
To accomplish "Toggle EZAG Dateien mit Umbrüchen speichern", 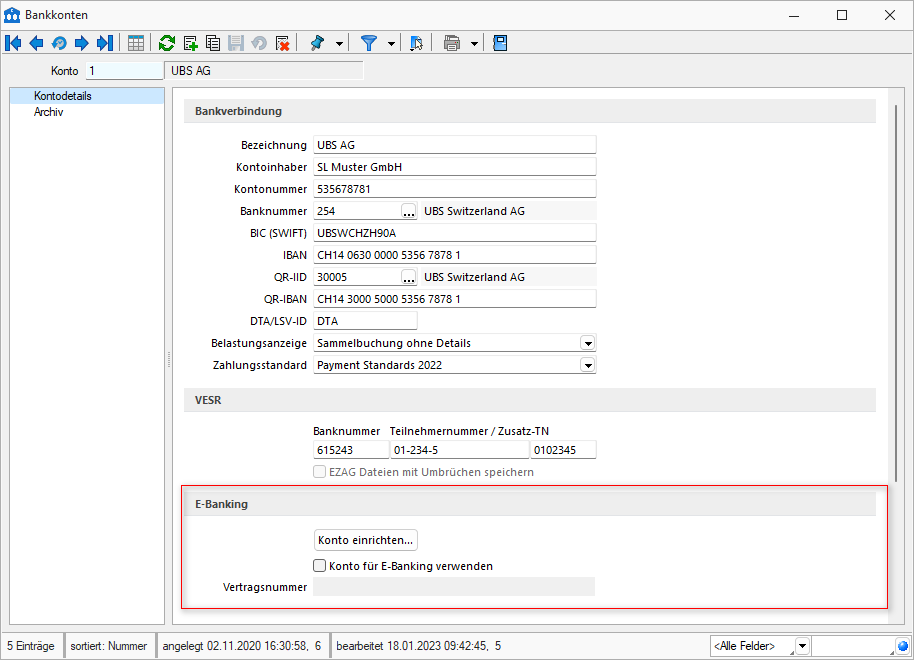I will point(319,472).
